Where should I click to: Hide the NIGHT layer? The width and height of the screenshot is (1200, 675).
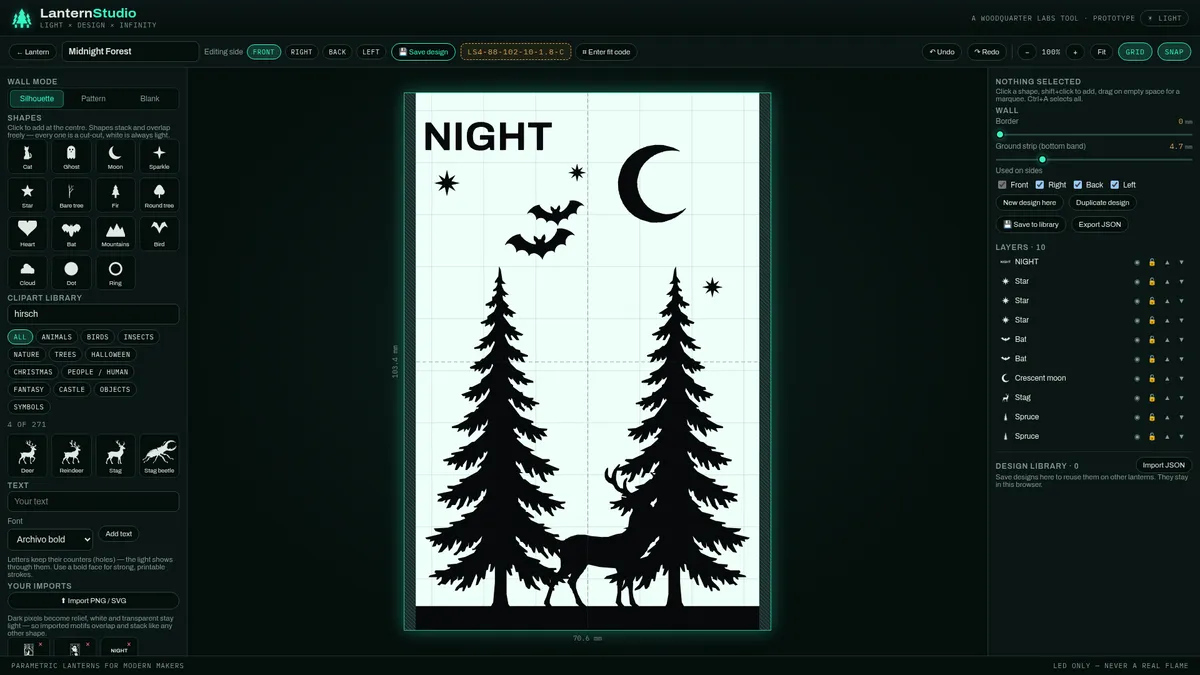point(1137,262)
